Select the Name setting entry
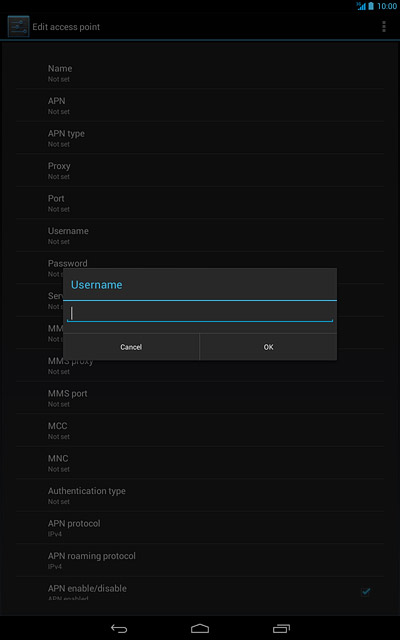The image size is (400, 640). (200, 73)
